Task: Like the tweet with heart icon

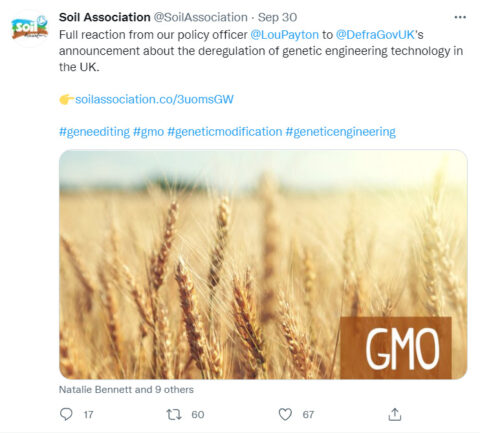Action: click(285, 414)
